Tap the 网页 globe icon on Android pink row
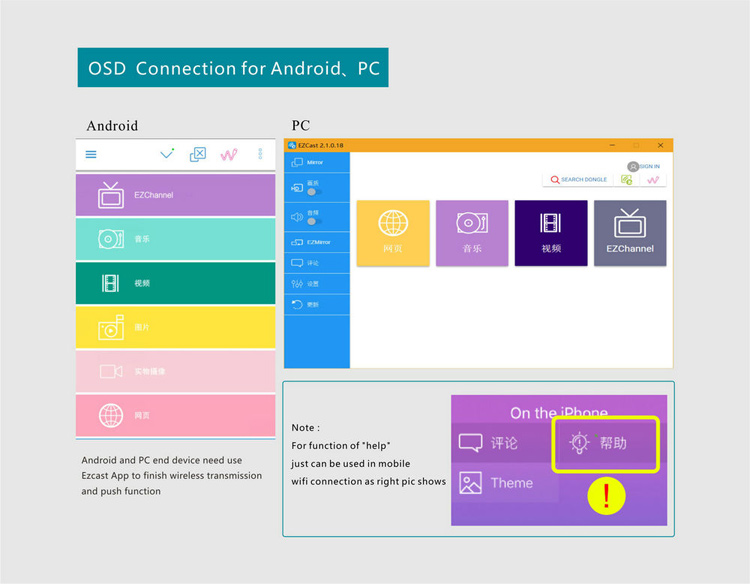 111,415
